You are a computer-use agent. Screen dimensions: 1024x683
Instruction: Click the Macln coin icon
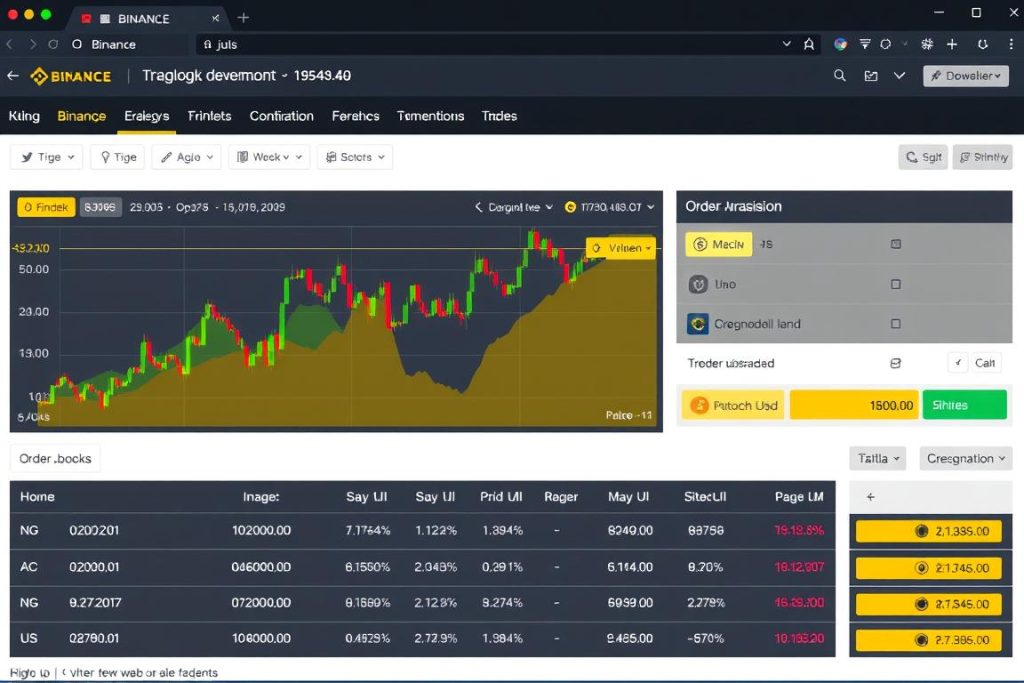(x=699, y=244)
